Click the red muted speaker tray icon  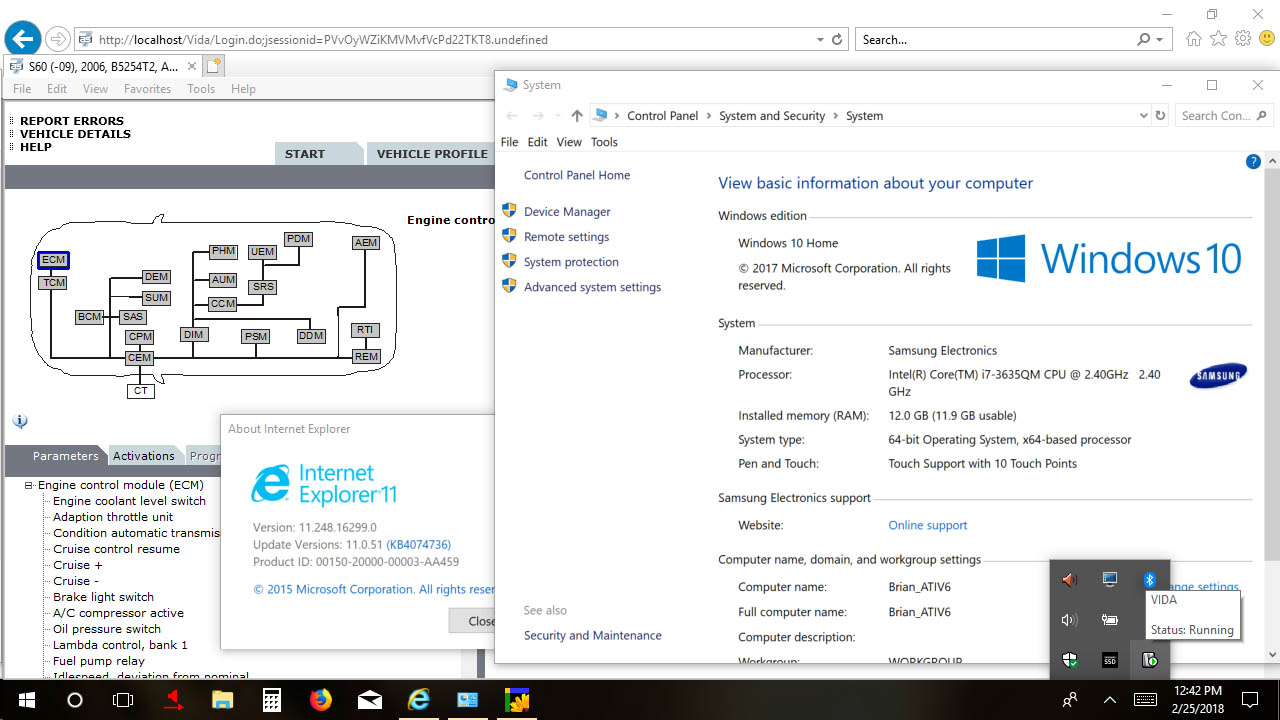1069,580
